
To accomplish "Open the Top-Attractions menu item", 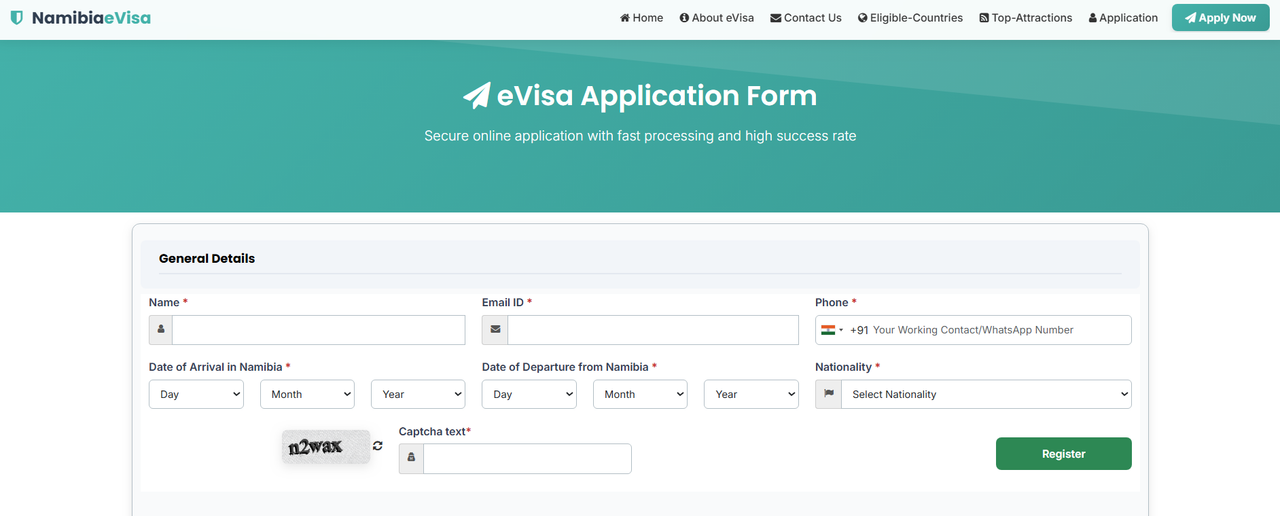I will coord(1026,18).
